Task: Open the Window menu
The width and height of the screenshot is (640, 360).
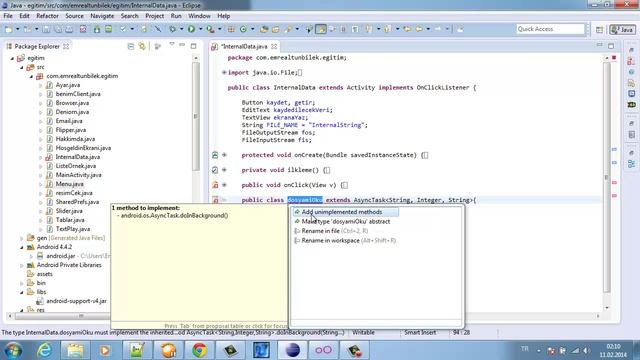Action: [x=199, y=16]
